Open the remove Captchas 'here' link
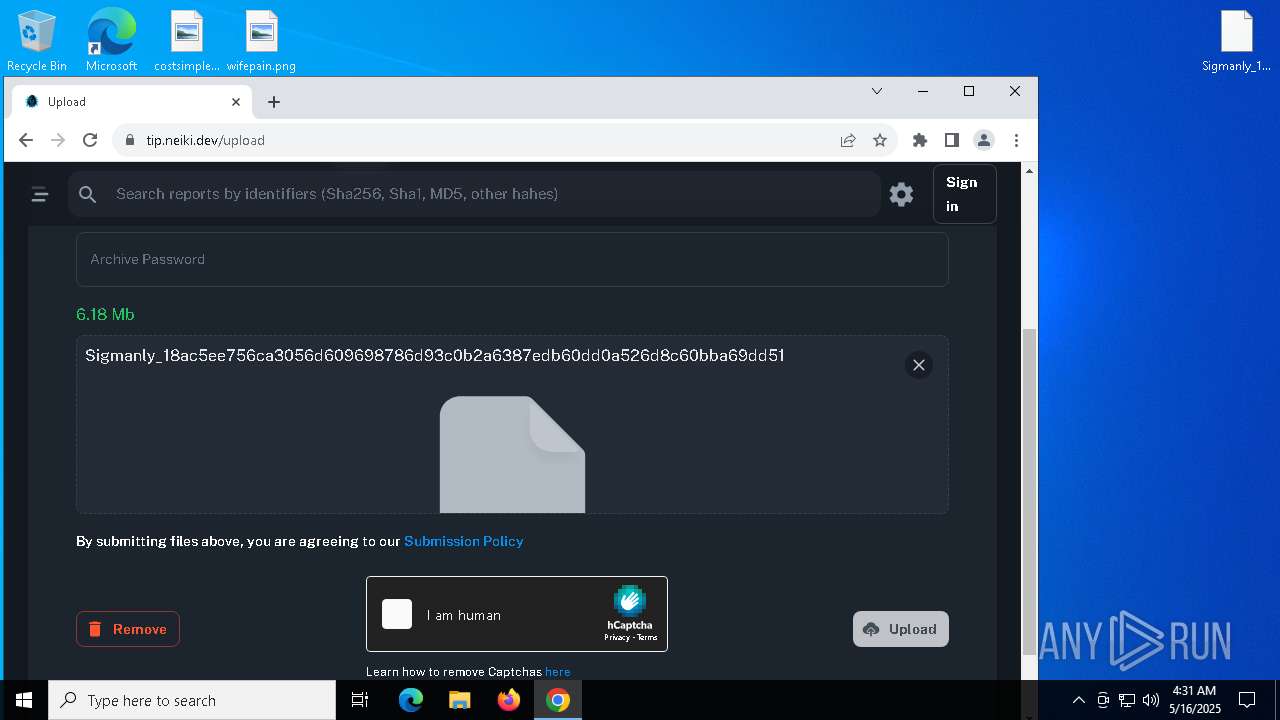Viewport: 1280px width, 720px height. click(x=558, y=672)
